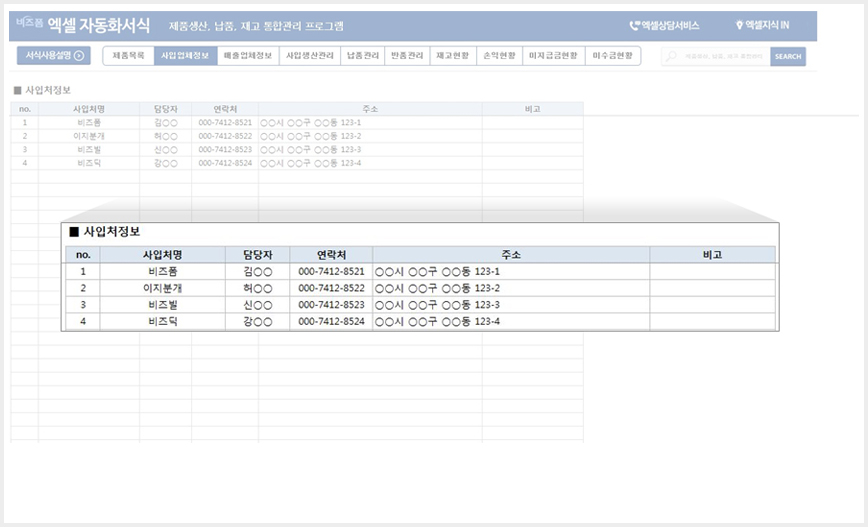Switch to the 제품목록 tab
The image size is (868, 527).
tap(128, 55)
